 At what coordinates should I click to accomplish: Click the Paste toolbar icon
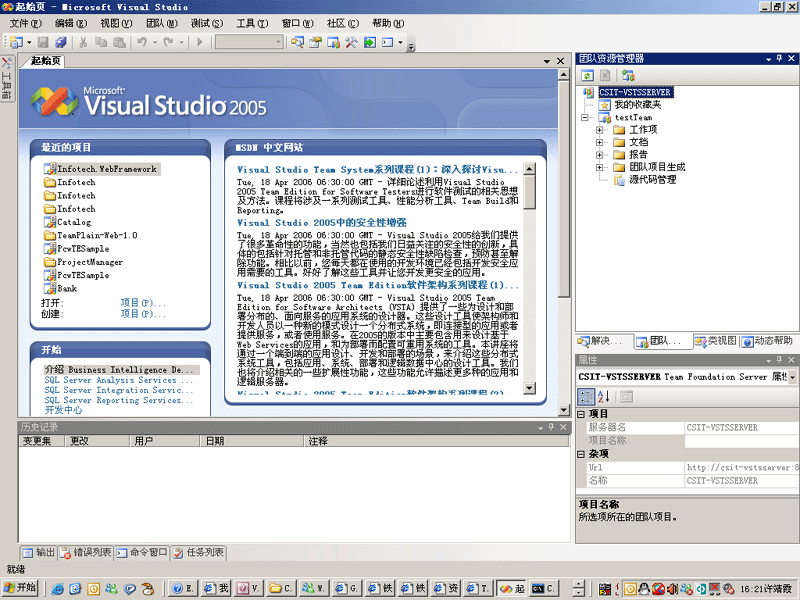coord(119,42)
